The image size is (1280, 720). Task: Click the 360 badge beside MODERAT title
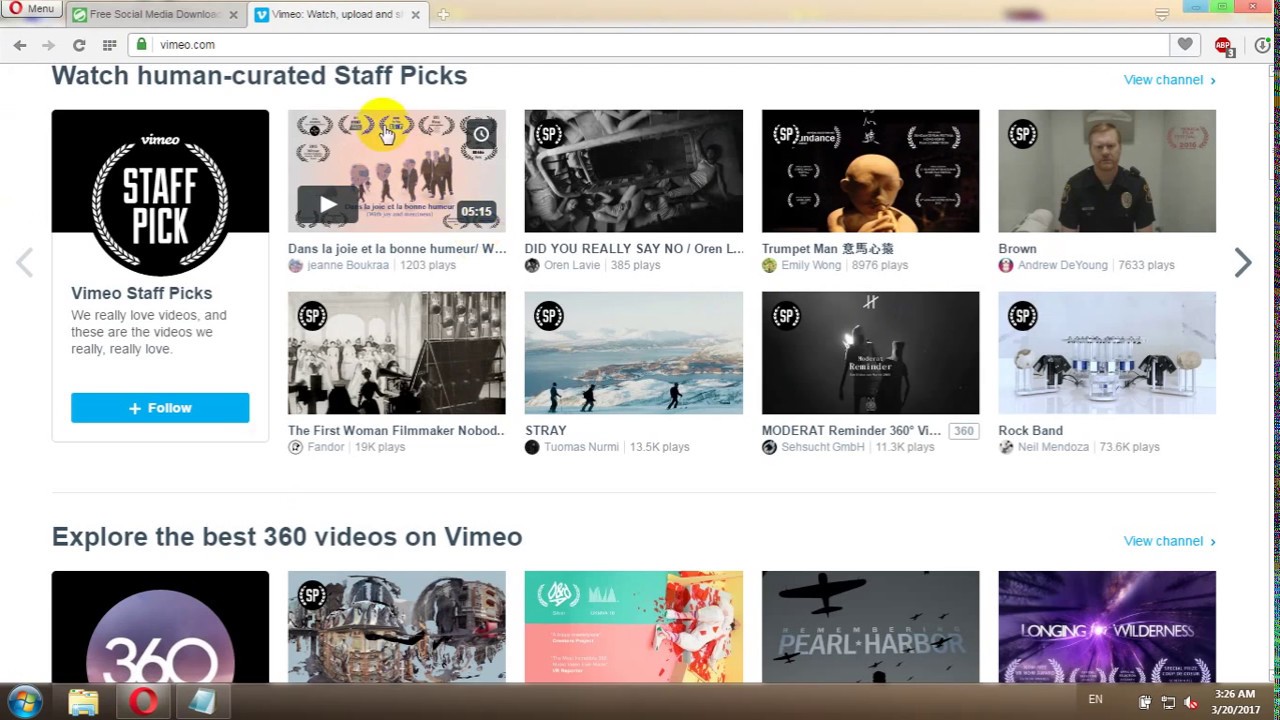pos(963,431)
